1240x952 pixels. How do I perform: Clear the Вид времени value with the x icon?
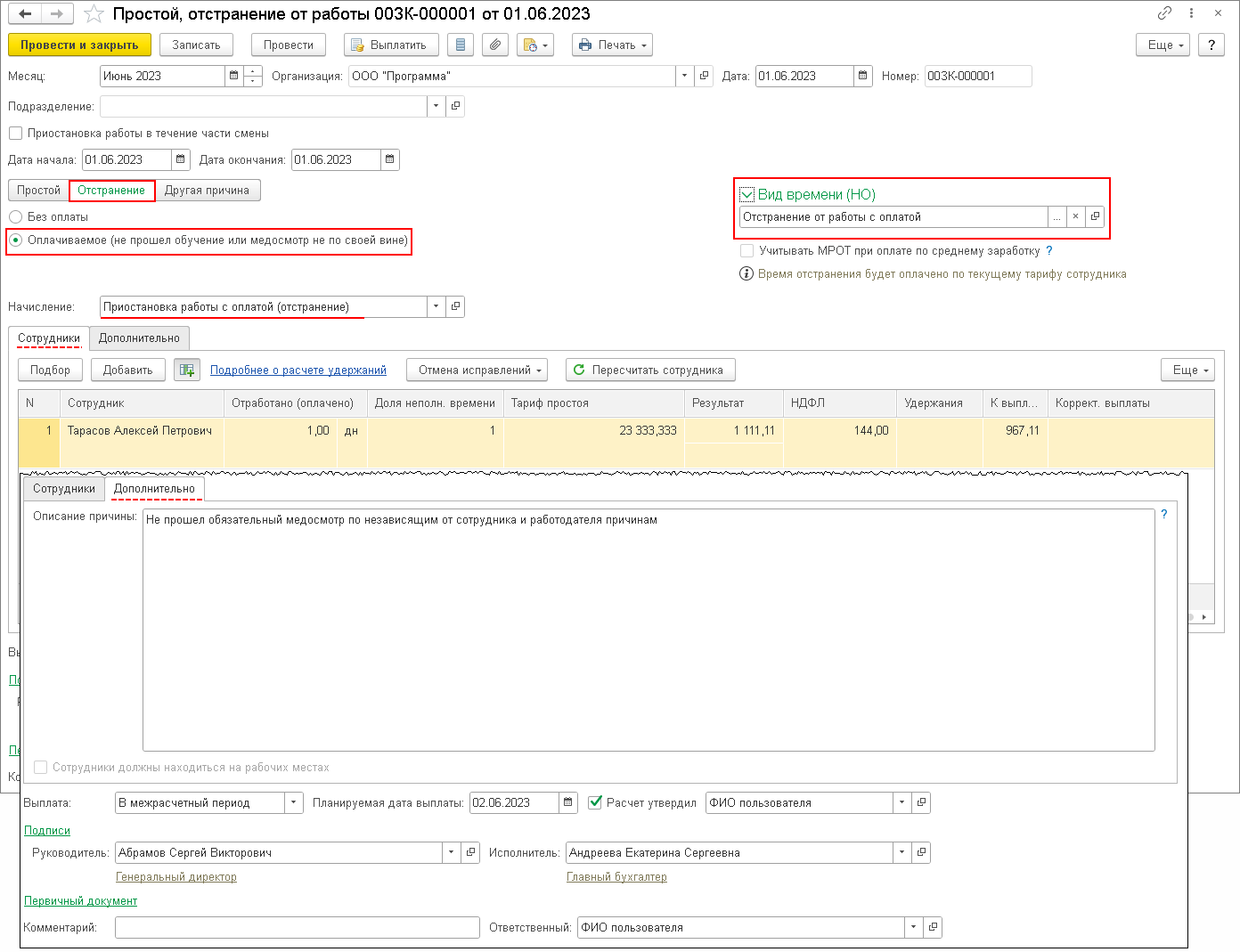tap(1075, 216)
